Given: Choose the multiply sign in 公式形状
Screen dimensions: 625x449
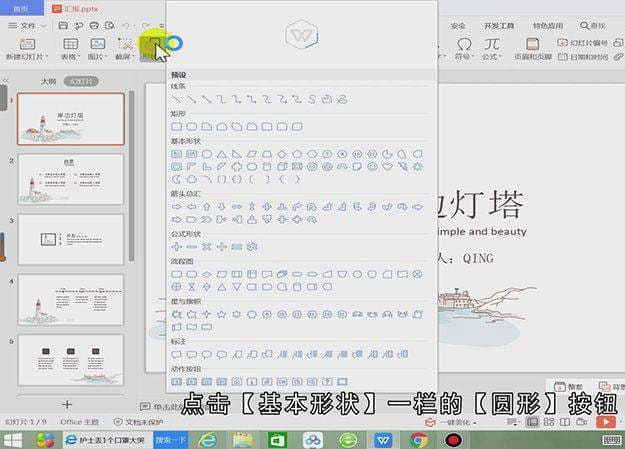Looking at the screenshot, I should pos(206,247).
